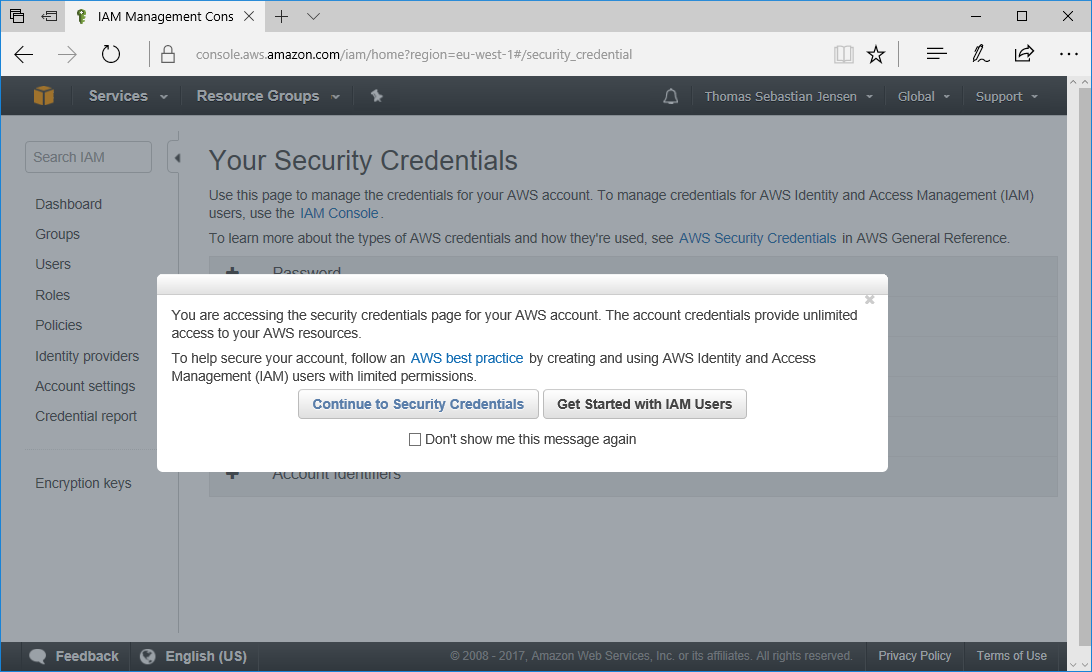Open the Edge Hub icon

(x=936, y=54)
